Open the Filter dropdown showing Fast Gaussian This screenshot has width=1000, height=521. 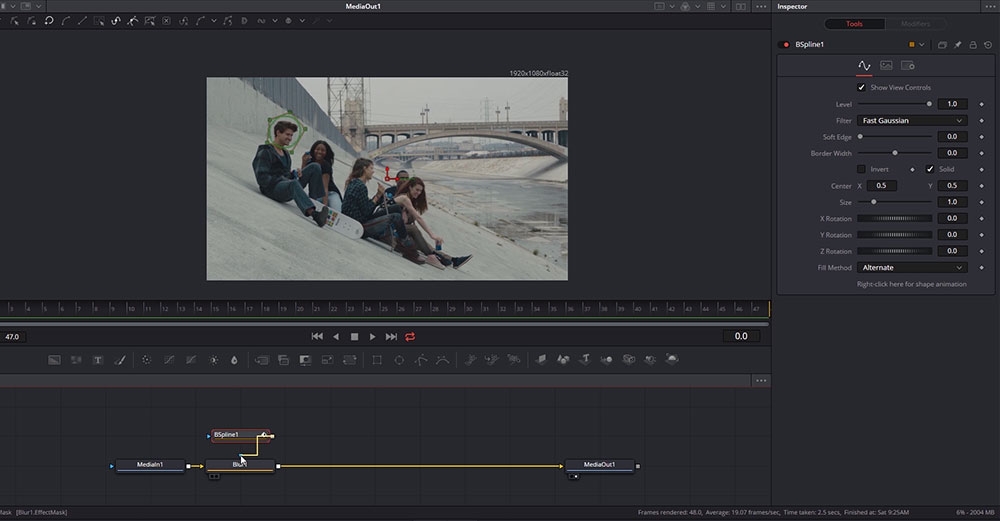(x=912, y=120)
